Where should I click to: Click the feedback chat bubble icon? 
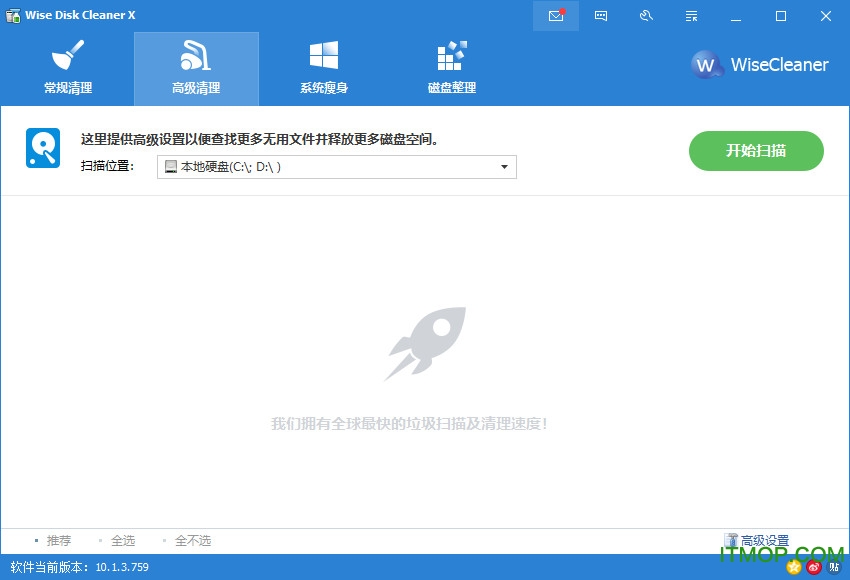[601, 16]
